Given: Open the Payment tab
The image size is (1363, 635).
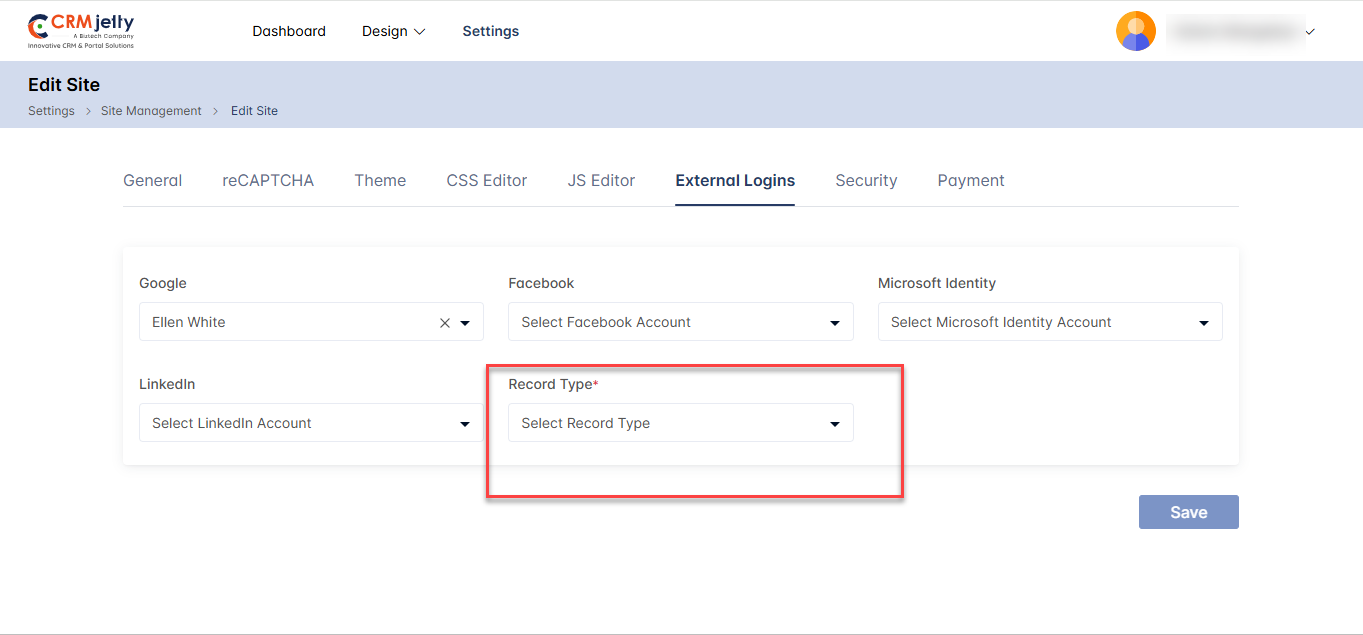Looking at the screenshot, I should pos(971,181).
